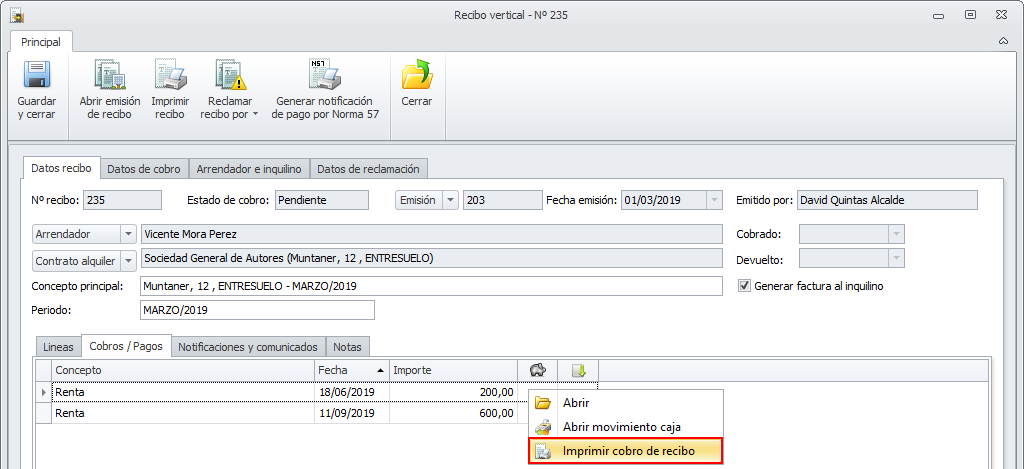Select the 18/06/2019 date cell
The image size is (1024, 469).
pyautogui.click(x=351, y=392)
